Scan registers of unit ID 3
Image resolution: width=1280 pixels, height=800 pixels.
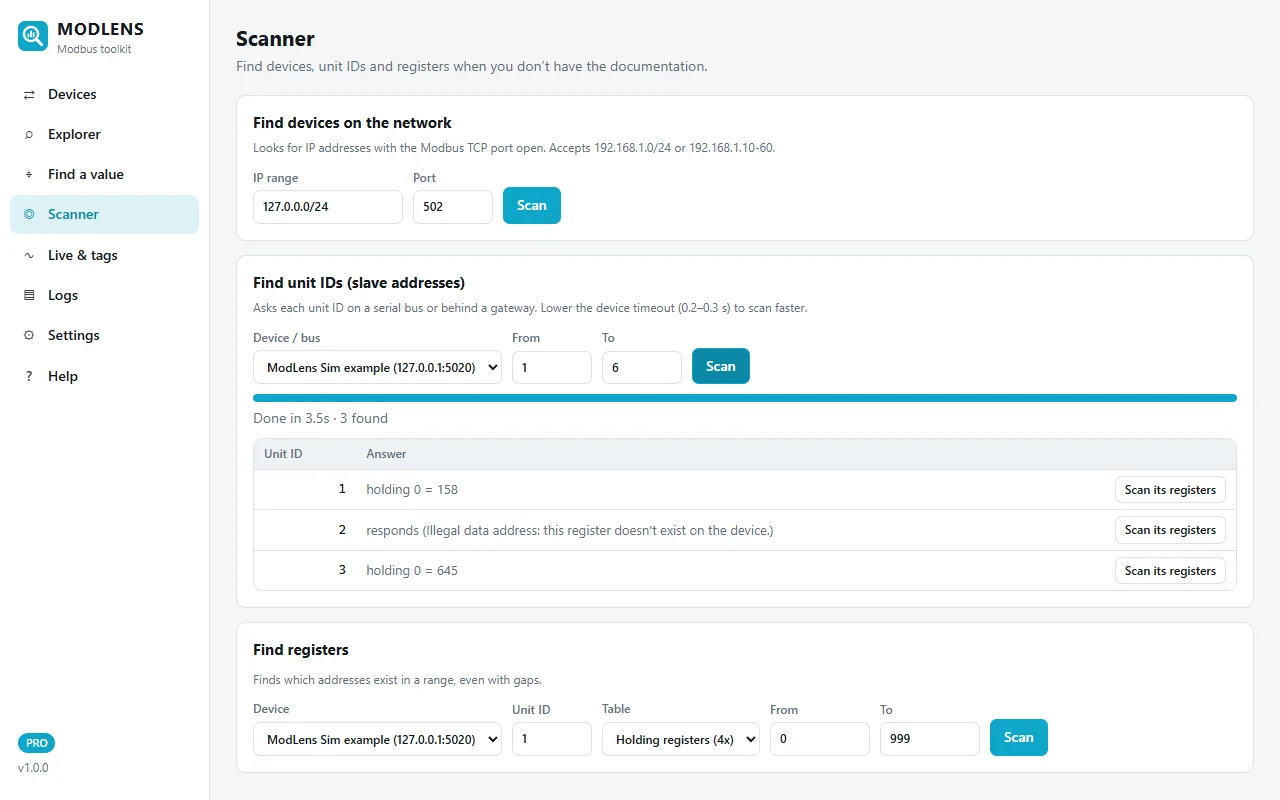point(1170,571)
